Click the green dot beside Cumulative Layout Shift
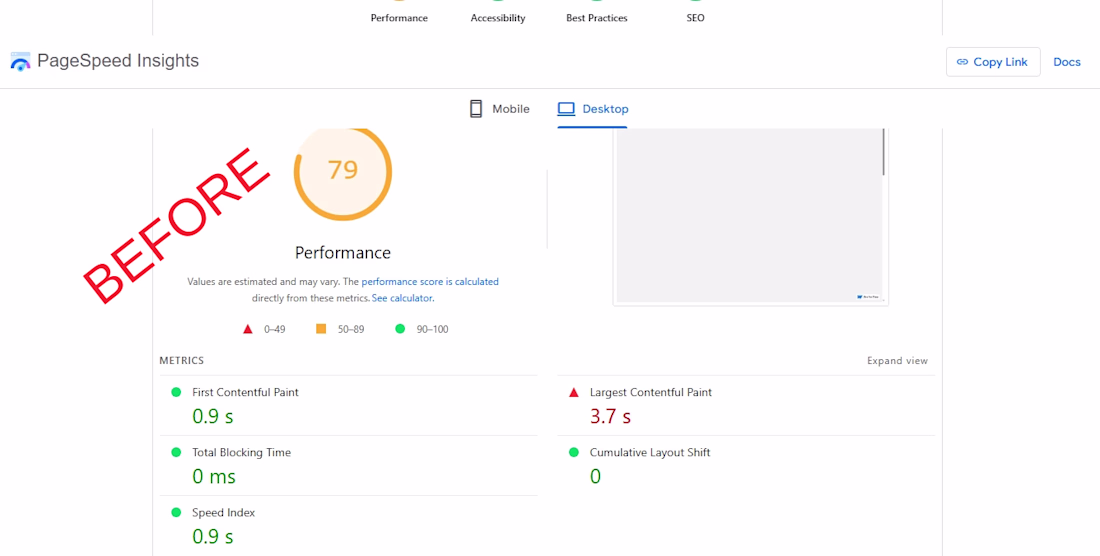Image resolution: width=1100 pixels, height=556 pixels. pos(574,453)
